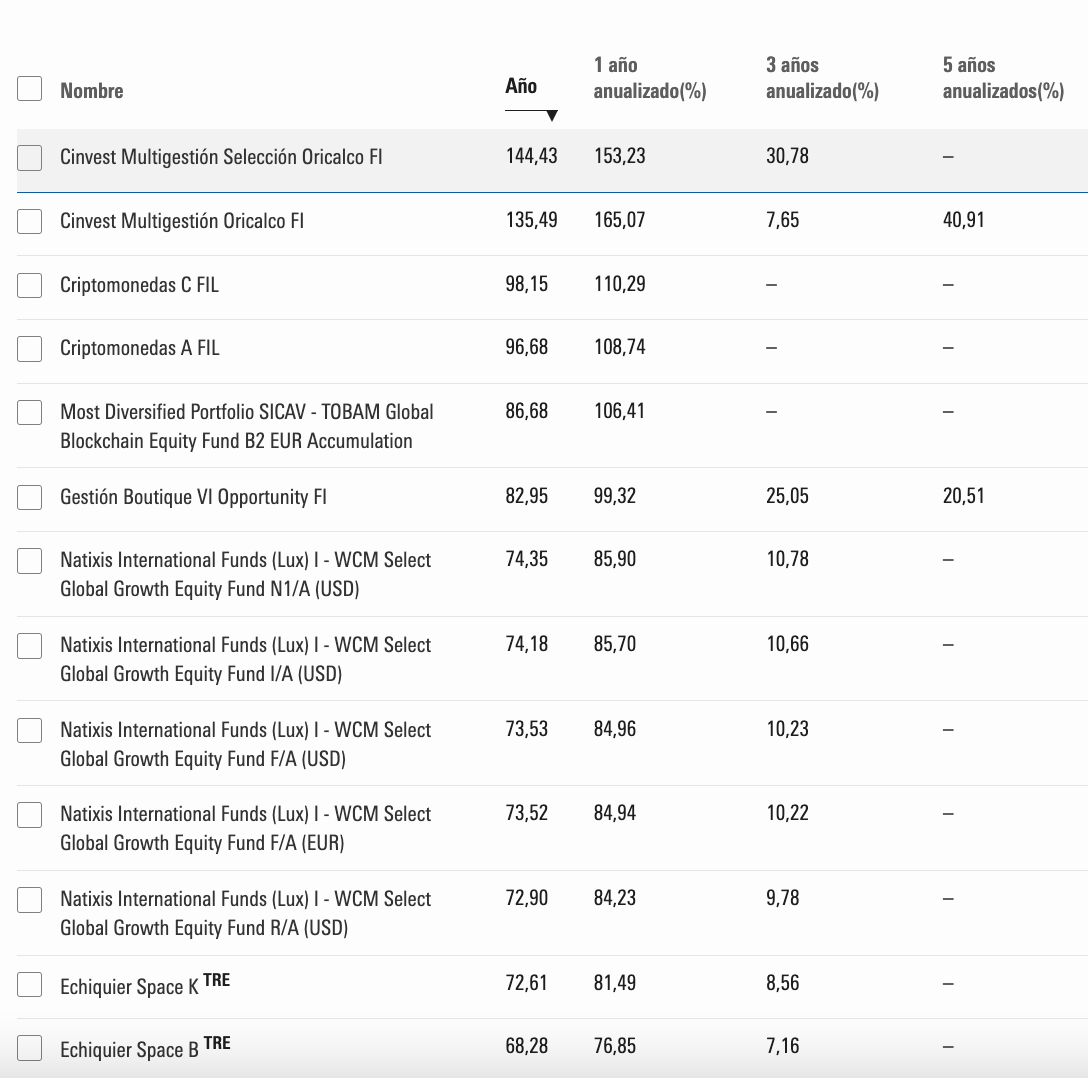Image resolution: width=1088 pixels, height=1078 pixels.
Task: Click the 1-year value 76,85
Action: [x=615, y=1046]
